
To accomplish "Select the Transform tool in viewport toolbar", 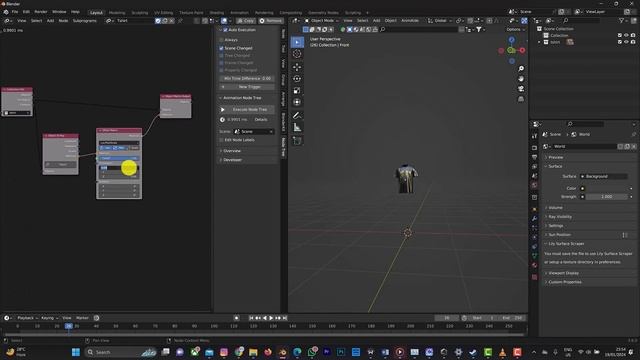I will [x=297, y=102].
